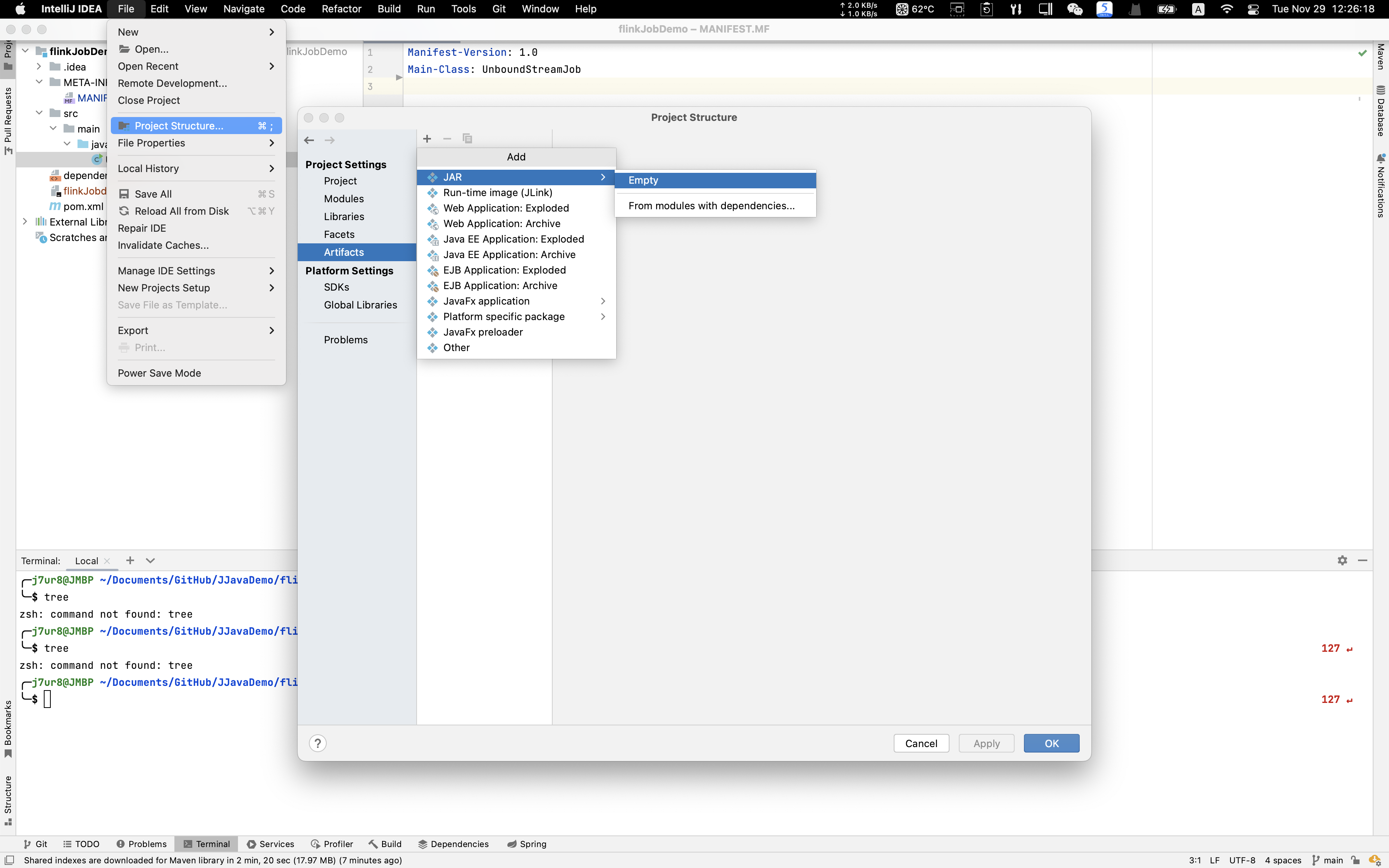Open the terminal tab options dropdown arrow
The image size is (1389, 868).
pos(150,560)
